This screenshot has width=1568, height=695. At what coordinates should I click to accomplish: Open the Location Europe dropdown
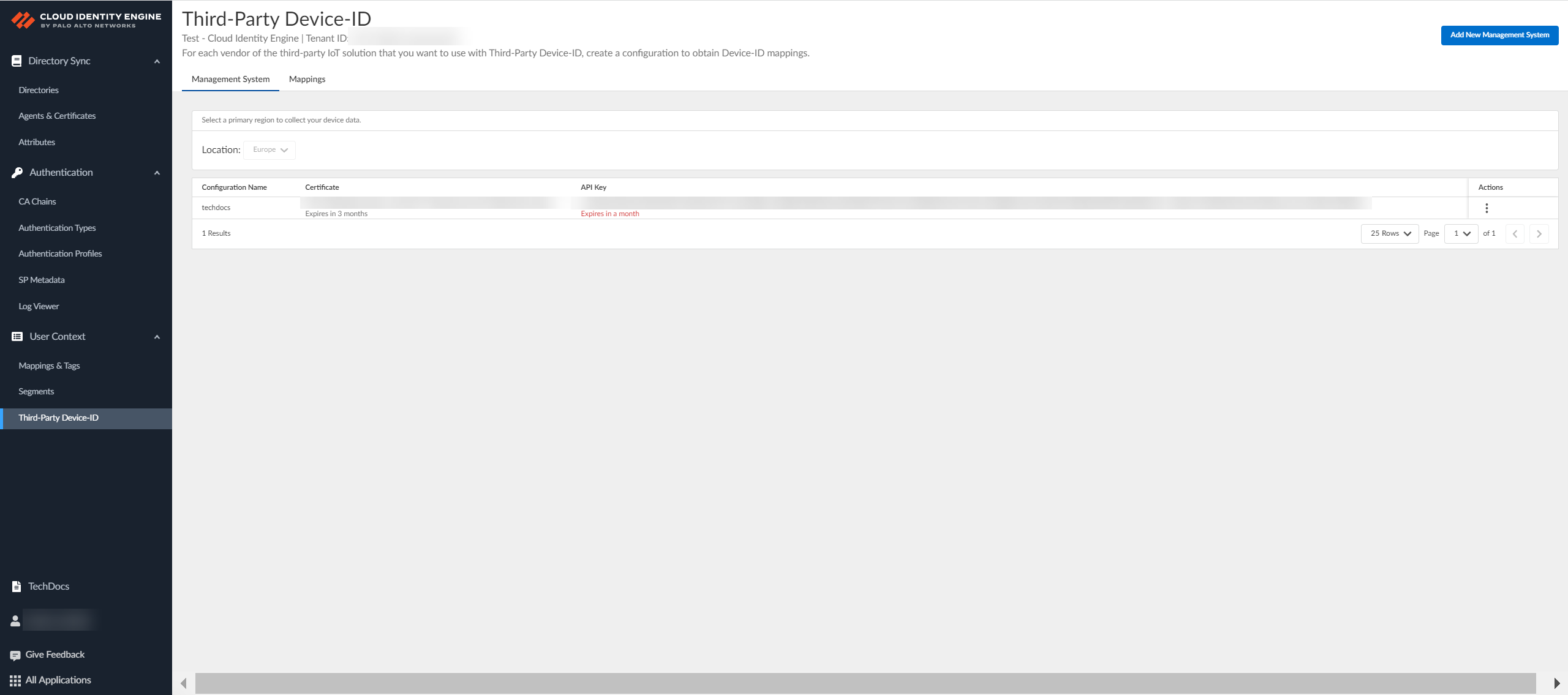click(269, 149)
